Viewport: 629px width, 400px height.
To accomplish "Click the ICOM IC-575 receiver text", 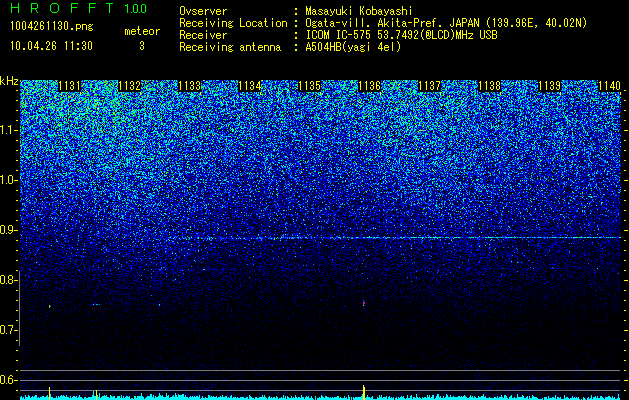I will [x=401, y=35].
